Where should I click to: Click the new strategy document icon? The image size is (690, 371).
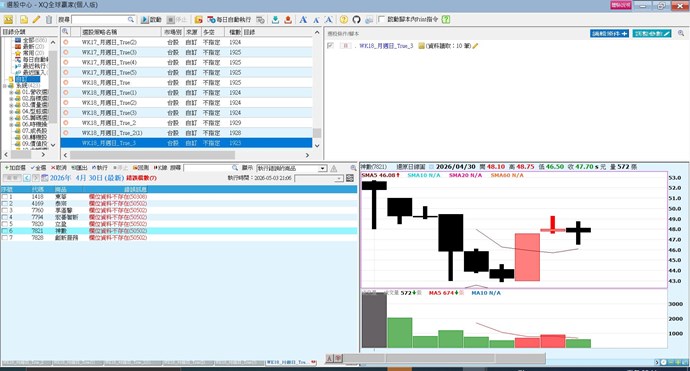[24, 20]
